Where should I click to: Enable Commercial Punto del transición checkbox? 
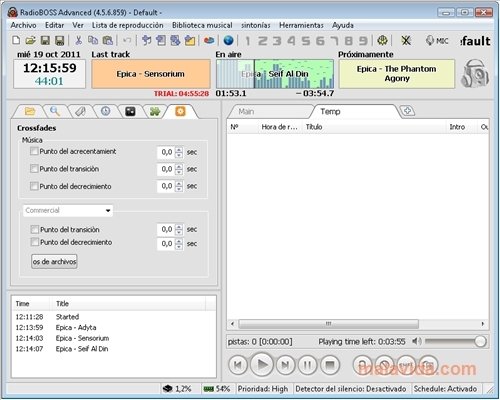34,229
